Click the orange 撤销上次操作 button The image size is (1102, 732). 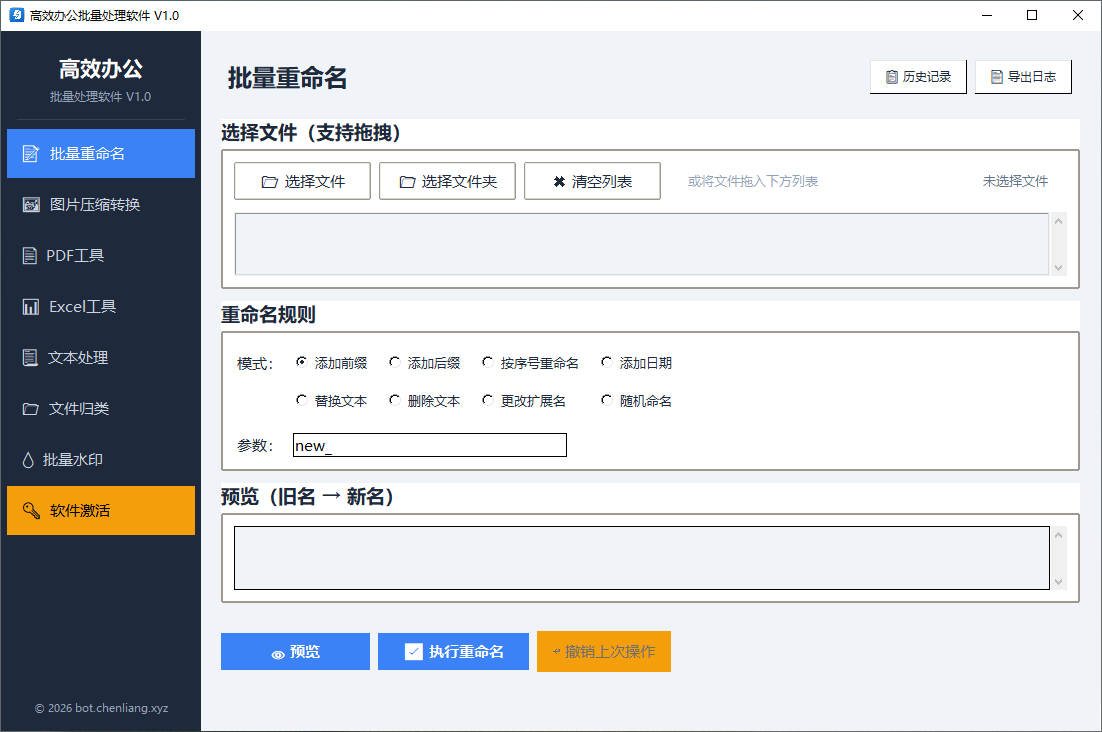point(604,652)
